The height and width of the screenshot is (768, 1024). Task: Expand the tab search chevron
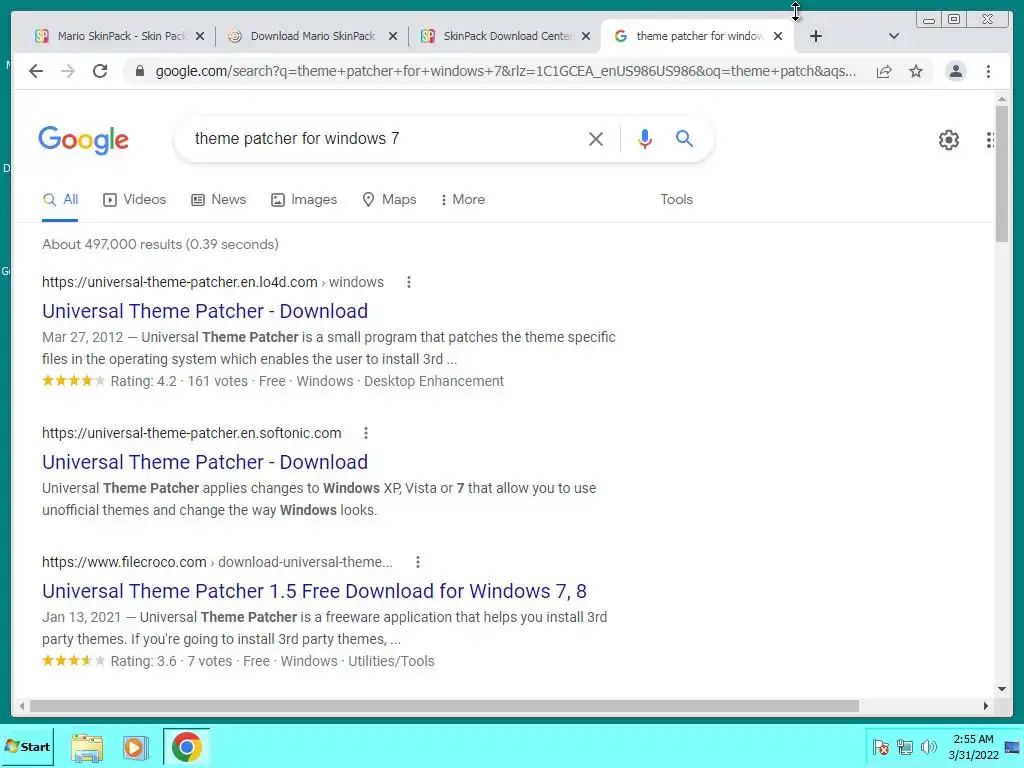pyautogui.click(x=894, y=36)
